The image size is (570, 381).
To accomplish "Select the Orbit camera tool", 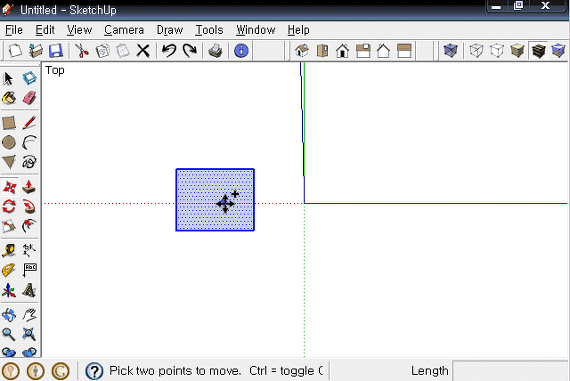I will [x=9, y=315].
